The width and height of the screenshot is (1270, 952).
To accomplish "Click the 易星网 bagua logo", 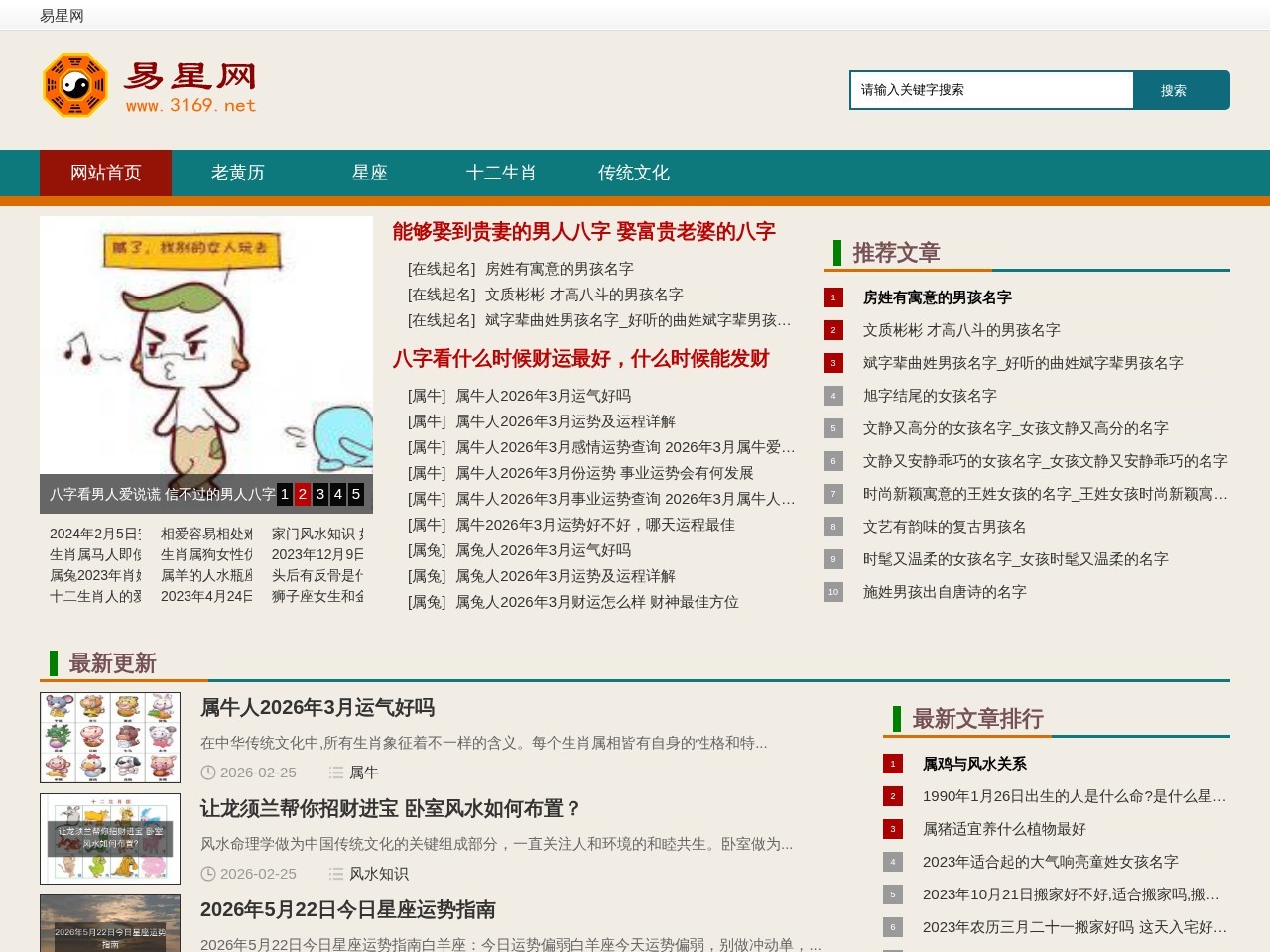I will (73, 85).
